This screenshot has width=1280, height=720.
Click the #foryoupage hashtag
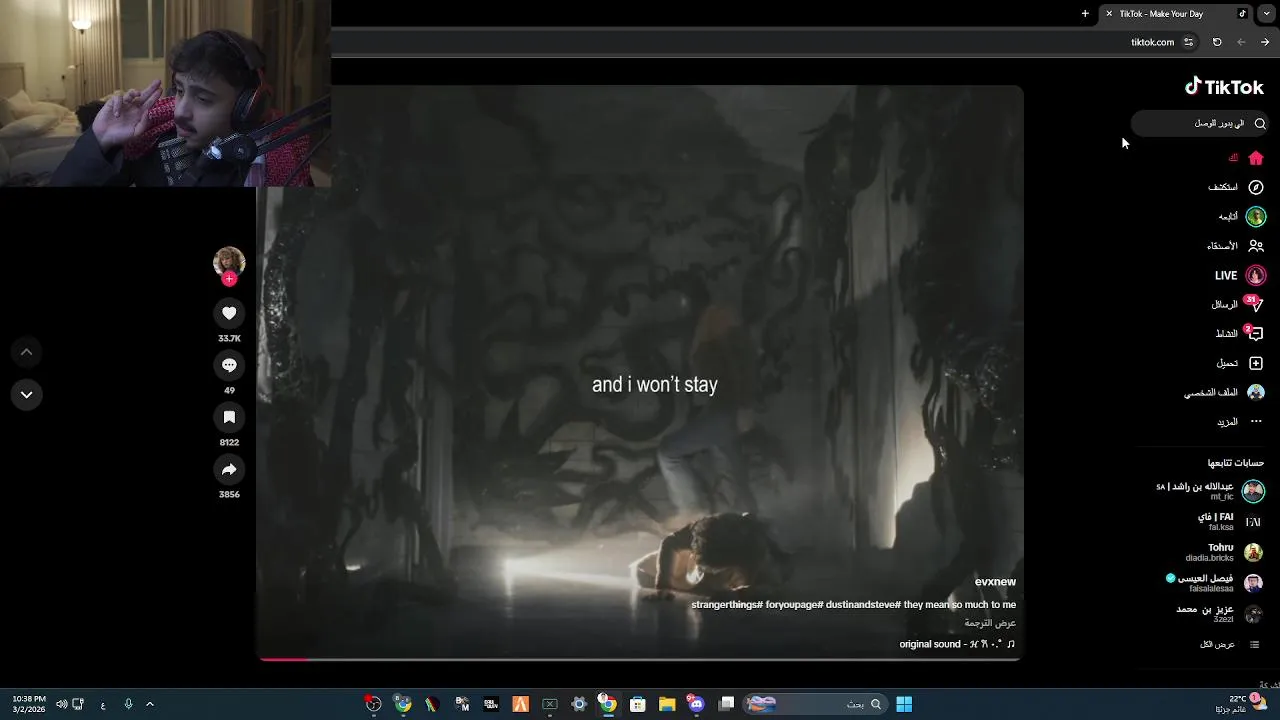point(795,605)
